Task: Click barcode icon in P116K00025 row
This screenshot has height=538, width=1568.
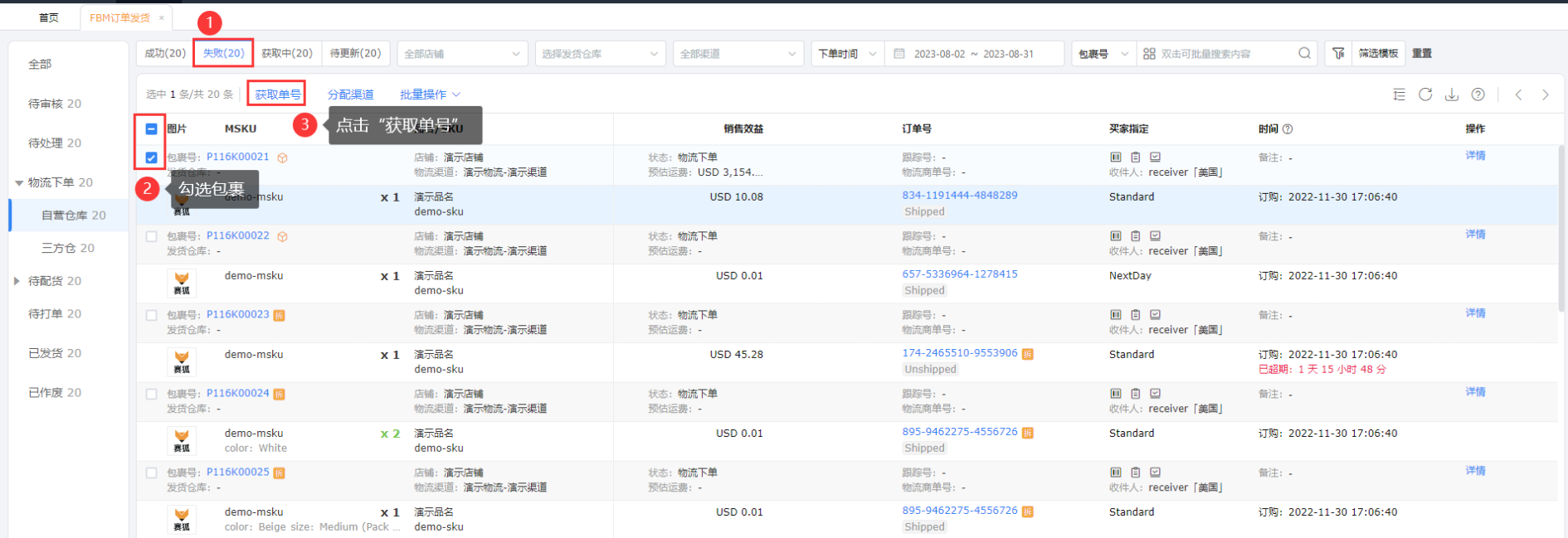Action: tap(1116, 472)
